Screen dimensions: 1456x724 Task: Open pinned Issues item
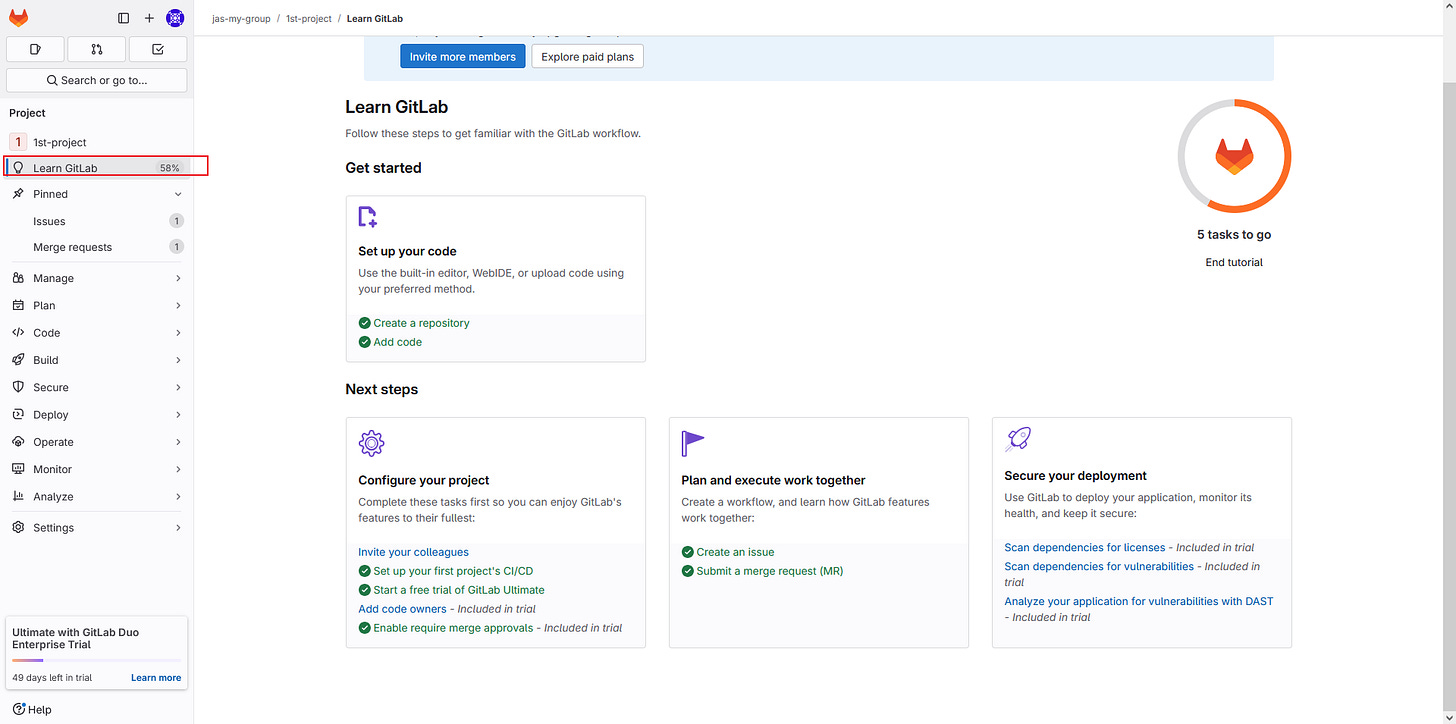[x=97, y=221]
